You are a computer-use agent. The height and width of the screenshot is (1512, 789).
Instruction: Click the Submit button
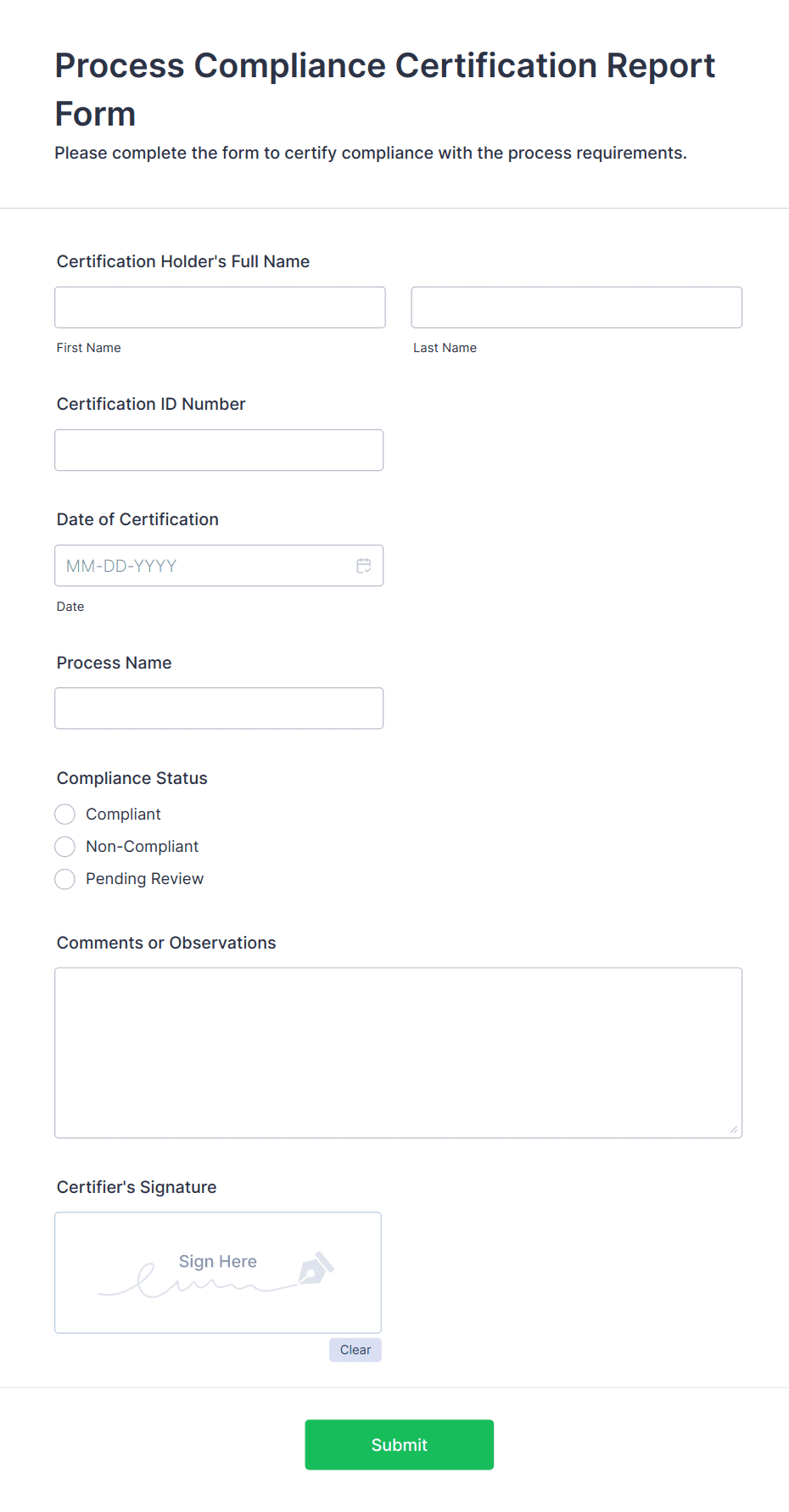coord(399,1444)
